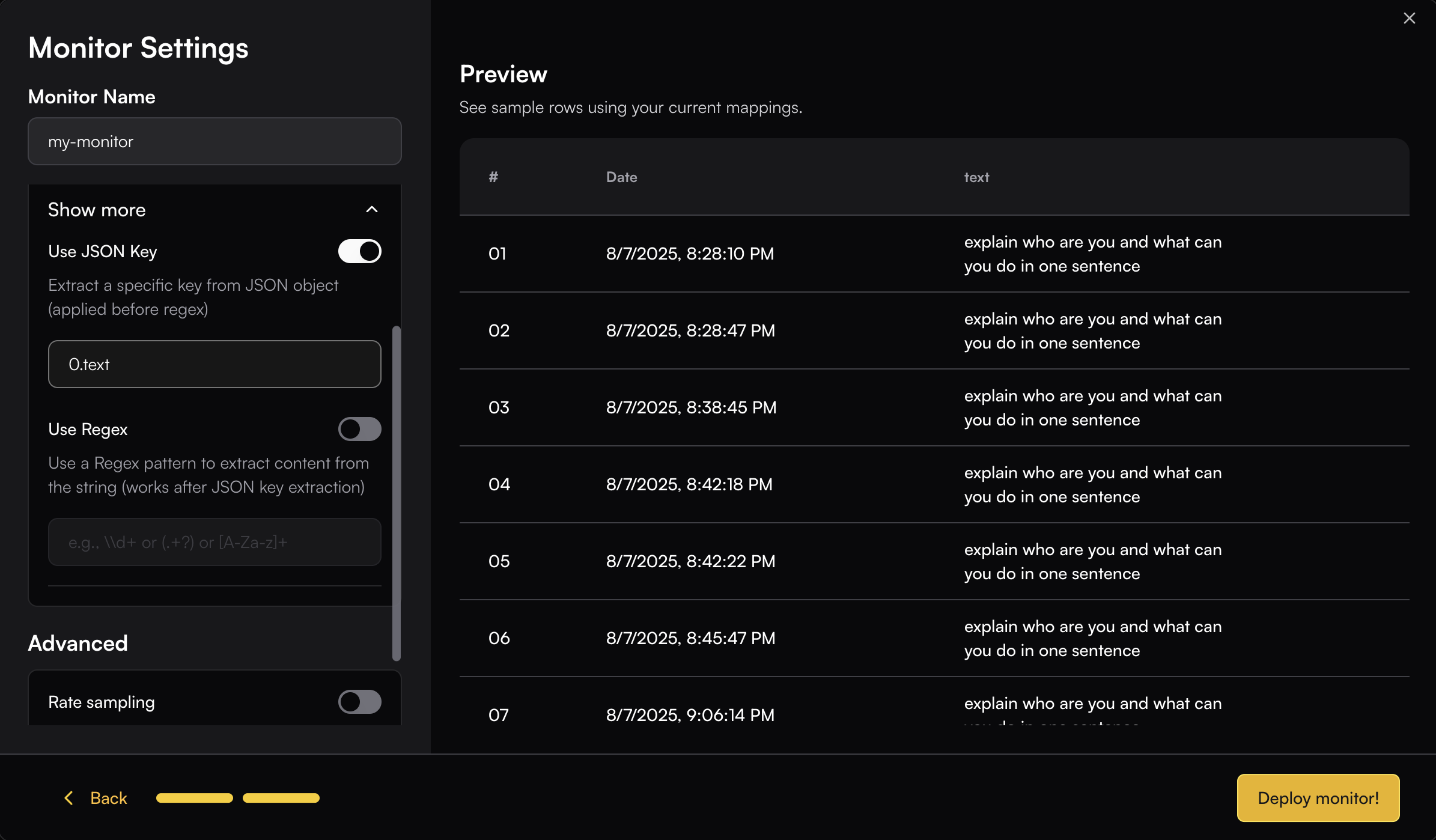Click the Date column header
This screenshot has height=840, width=1436.
click(621, 177)
